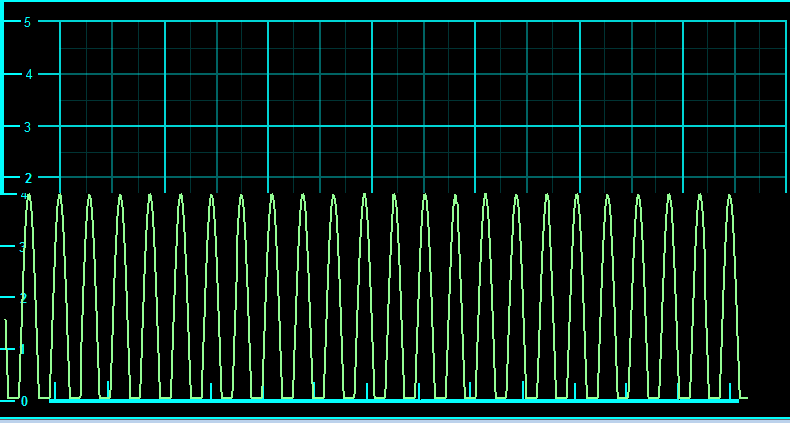
Task: Click the 3 label on upper graph axis
Action: 27,127
